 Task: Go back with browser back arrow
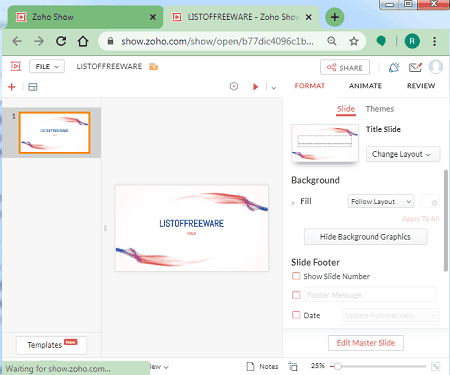pos(17,41)
